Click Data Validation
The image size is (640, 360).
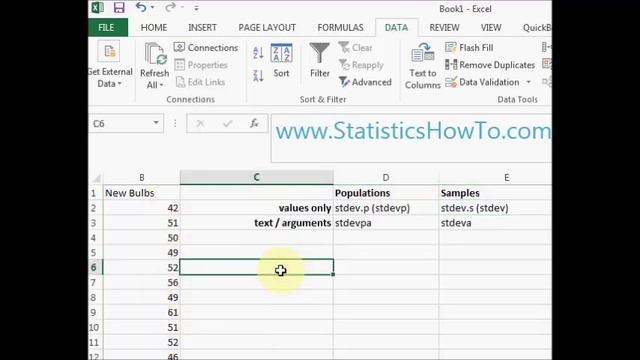click(x=482, y=82)
